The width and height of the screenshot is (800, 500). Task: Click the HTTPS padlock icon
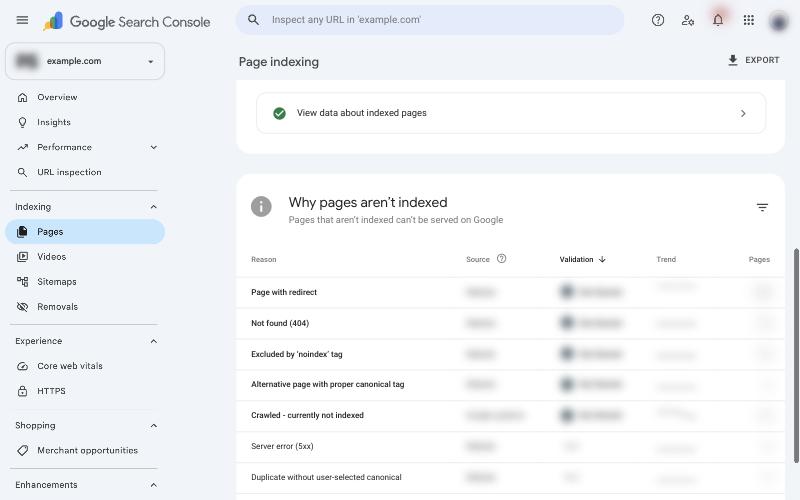[22, 391]
